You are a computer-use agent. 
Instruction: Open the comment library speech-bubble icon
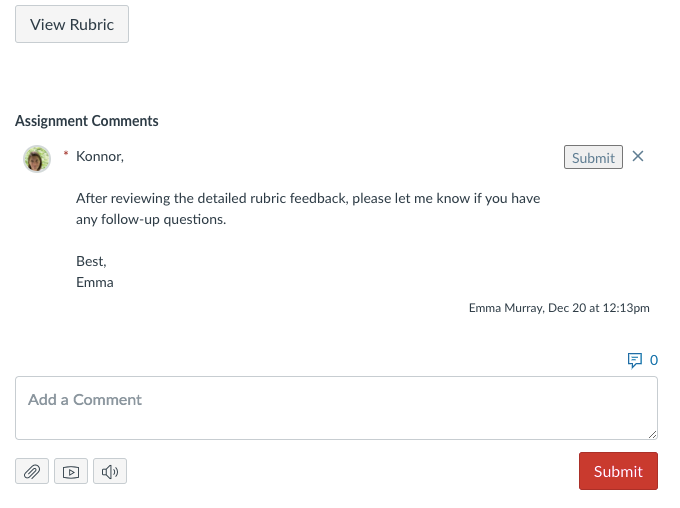[634, 360]
